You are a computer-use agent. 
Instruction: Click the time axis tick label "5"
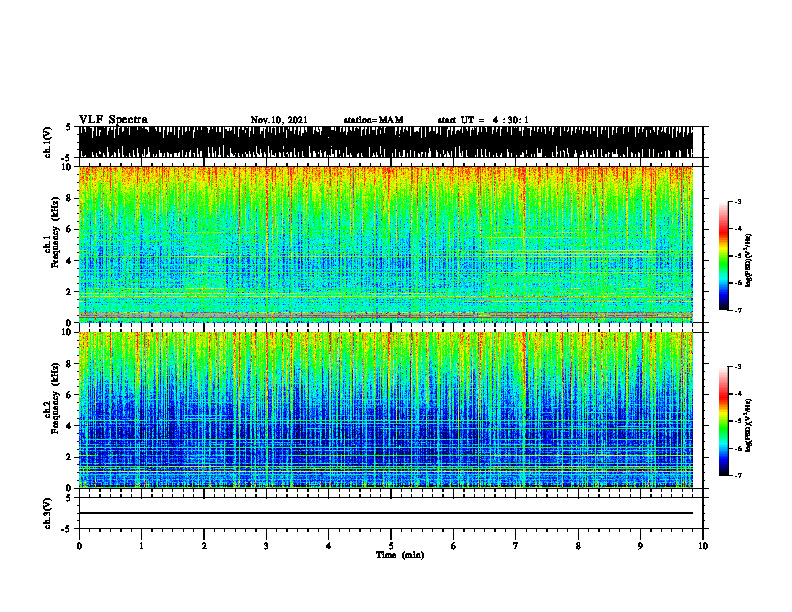(391, 546)
